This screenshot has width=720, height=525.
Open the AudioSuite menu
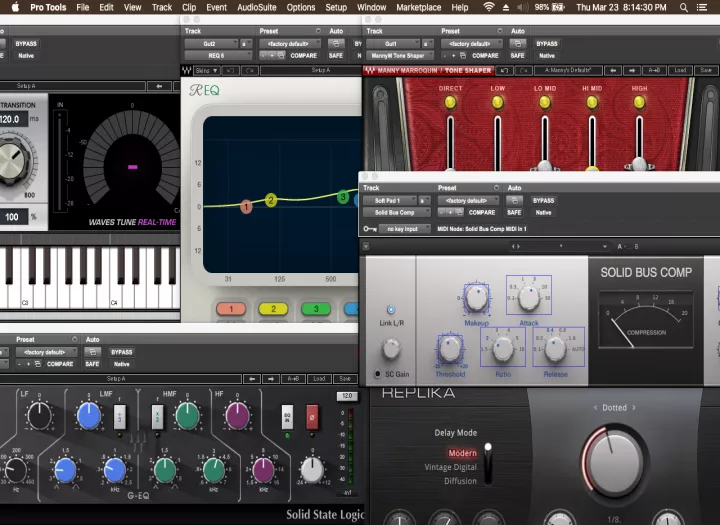[257, 7]
